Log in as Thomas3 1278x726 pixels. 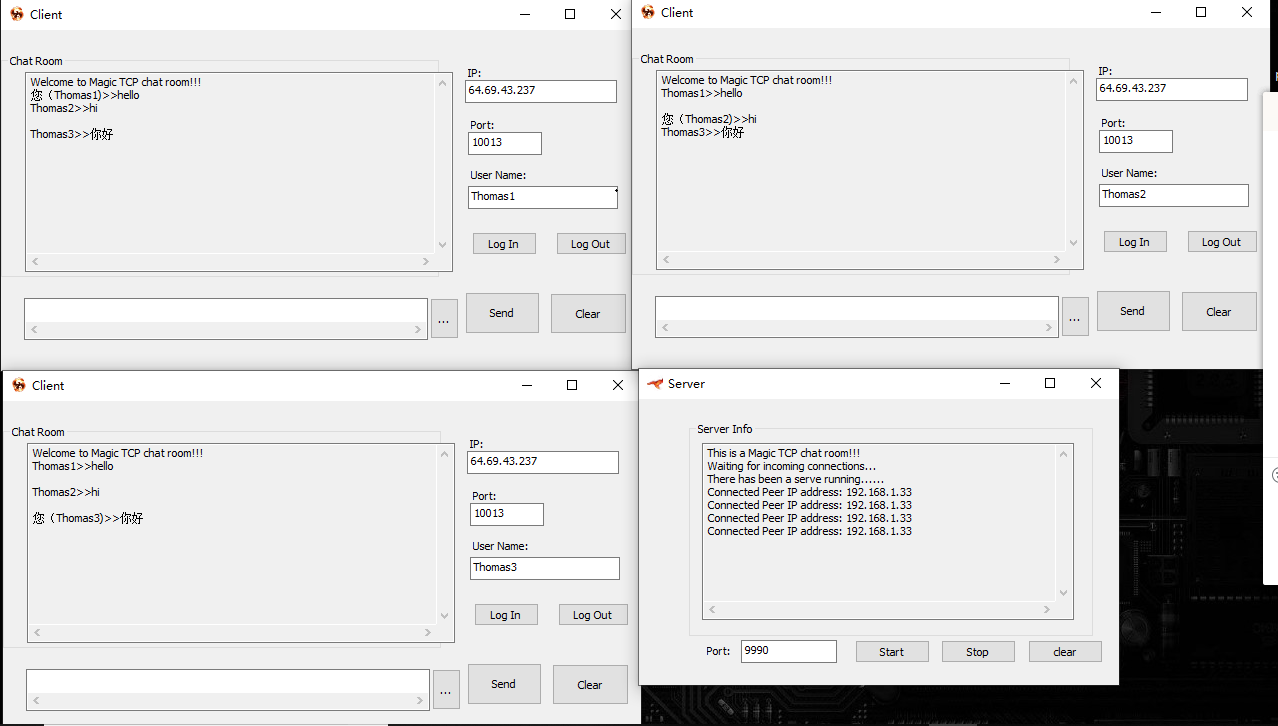click(x=506, y=615)
